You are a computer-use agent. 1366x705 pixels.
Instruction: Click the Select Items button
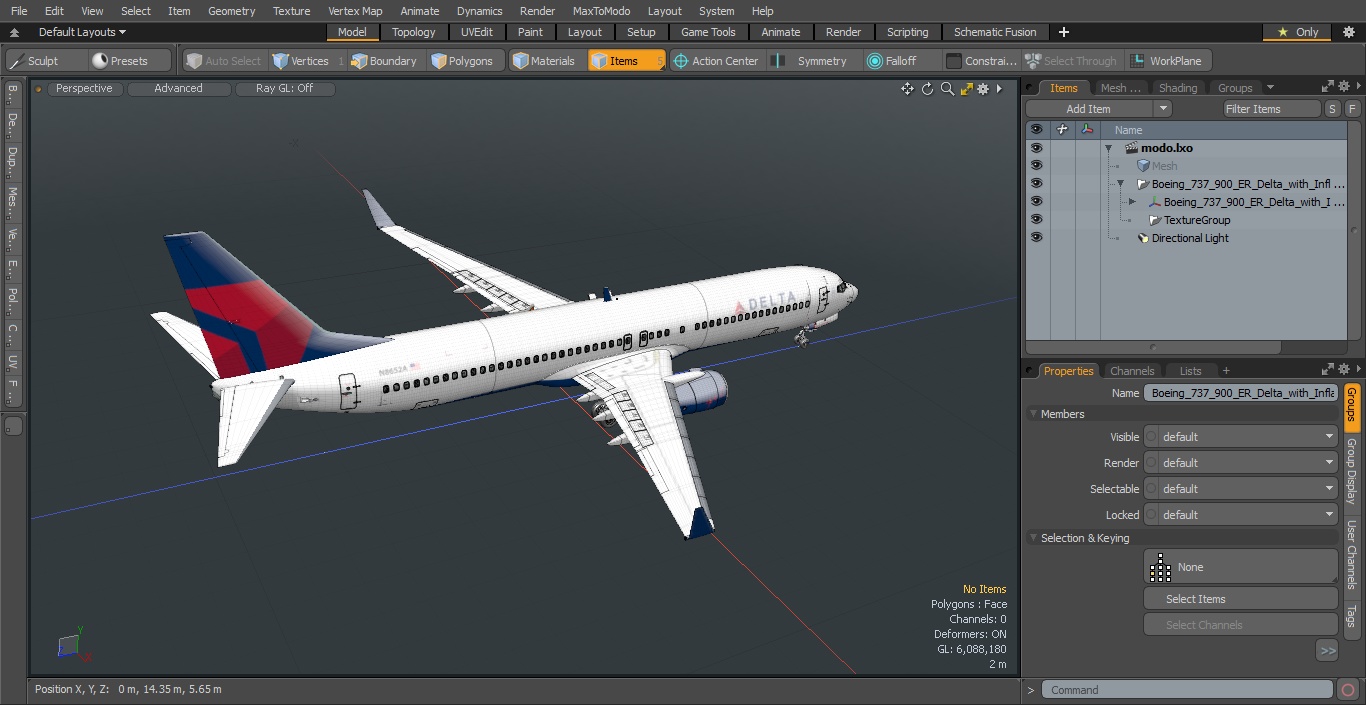point(1240,599)
